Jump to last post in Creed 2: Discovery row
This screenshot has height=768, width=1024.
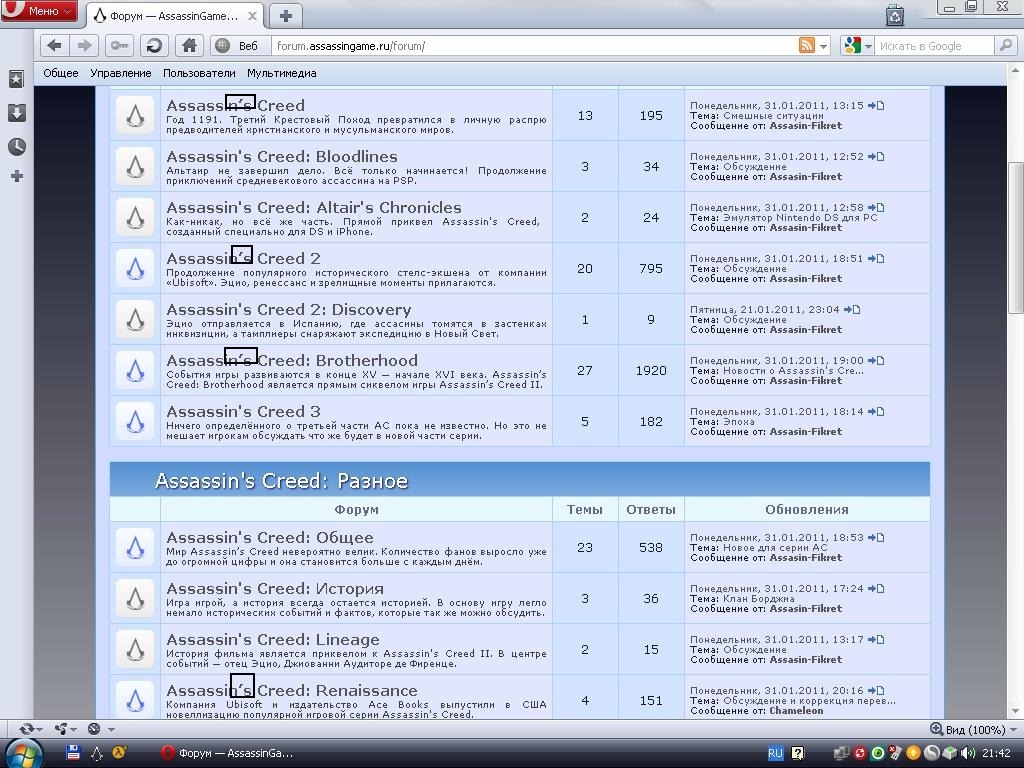[852, 310]
